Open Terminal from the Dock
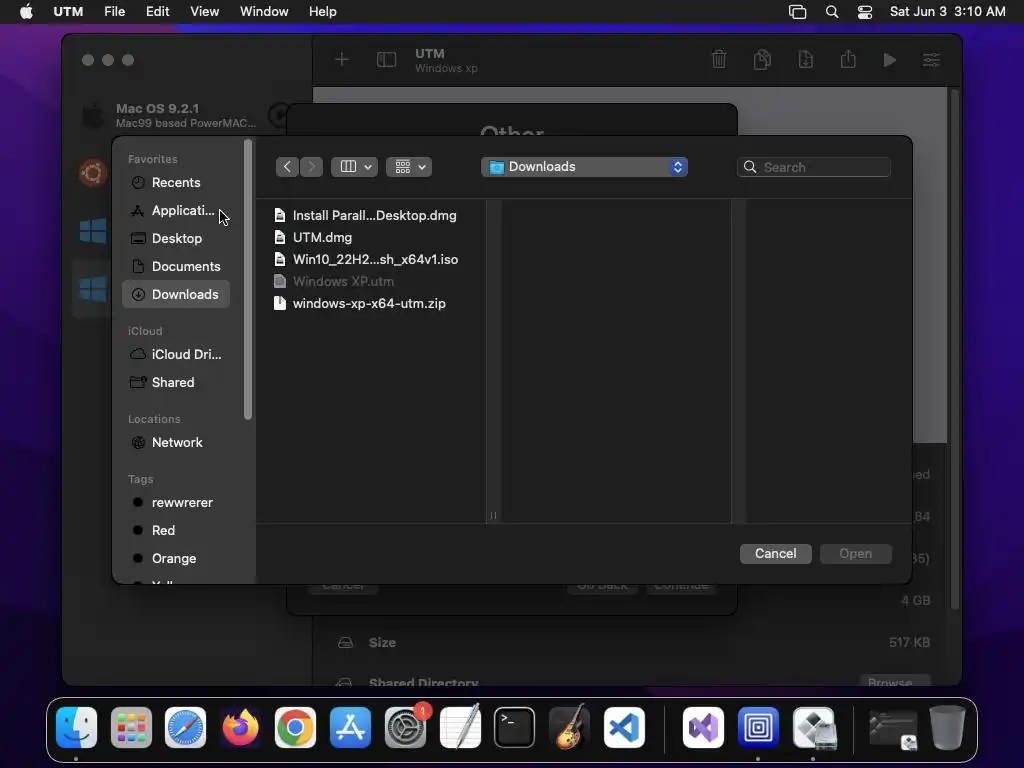Viewport: 1024px width, 768px height. pos(515,728)
